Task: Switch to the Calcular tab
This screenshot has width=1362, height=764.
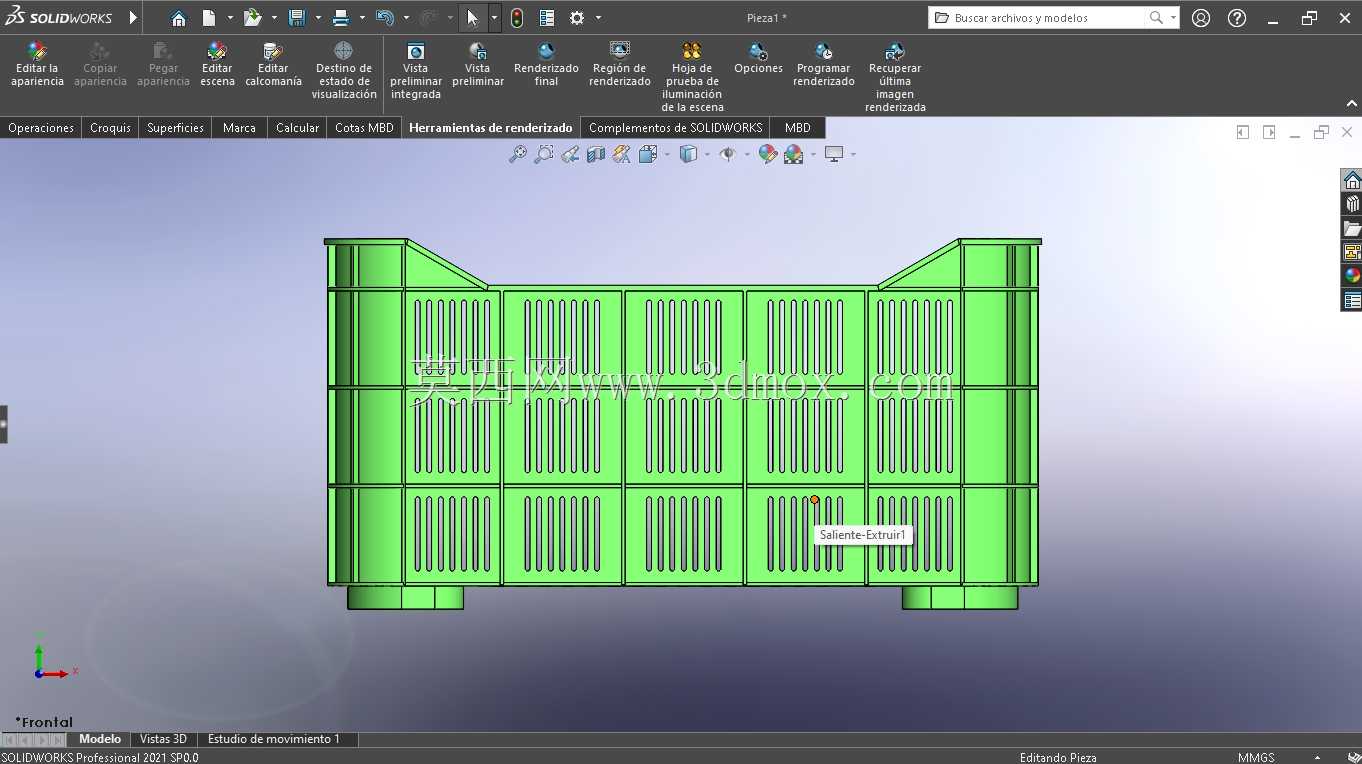Action: [x=297, y=128]
